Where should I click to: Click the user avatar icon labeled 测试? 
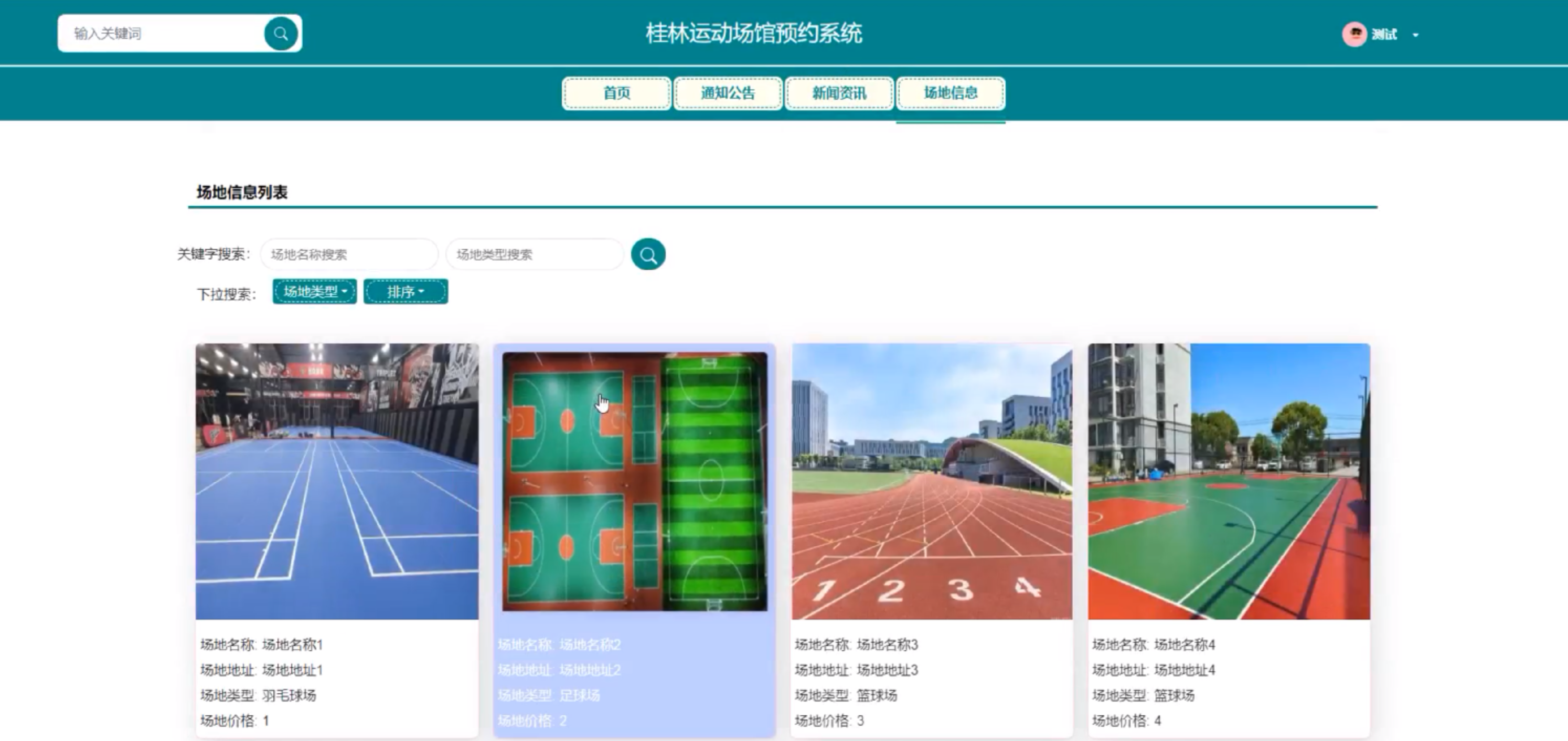(1354, 34)
